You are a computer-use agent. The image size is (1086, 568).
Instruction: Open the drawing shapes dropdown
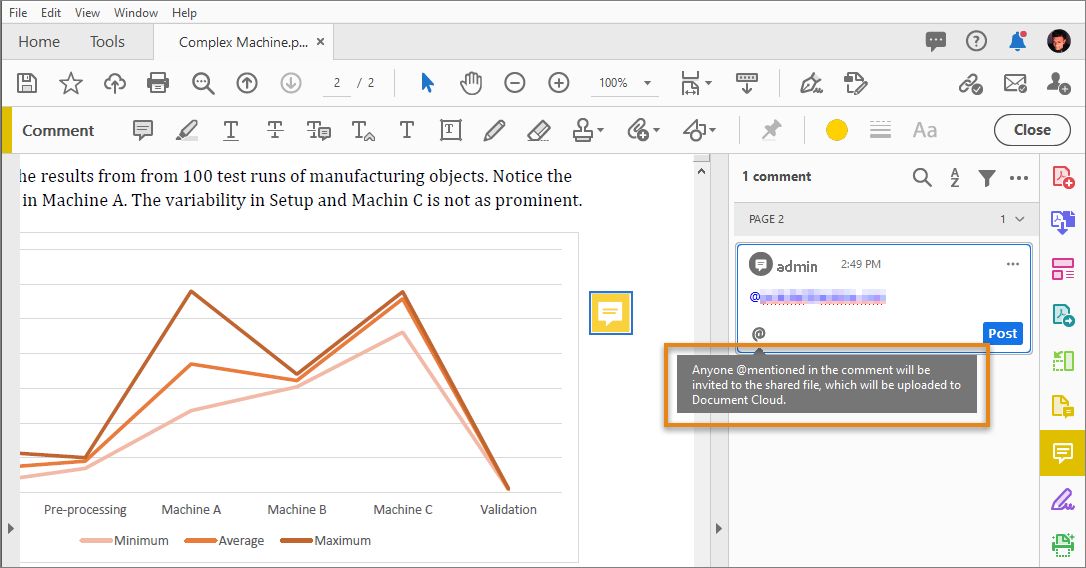[x=700, y=130]
